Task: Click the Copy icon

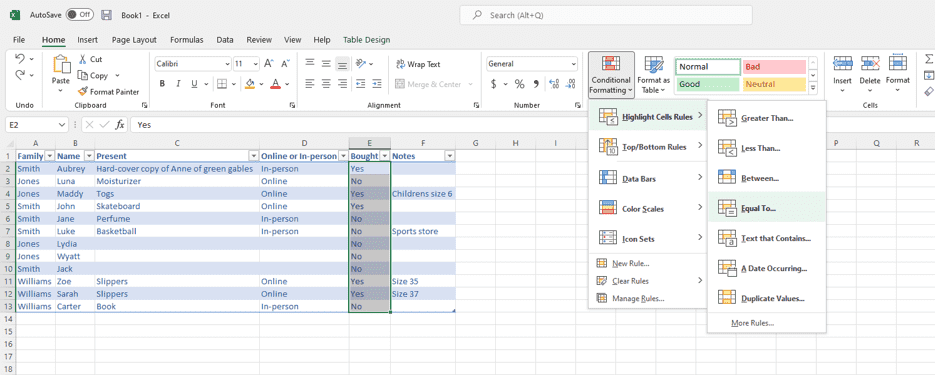Action: [x=83, y=76]
